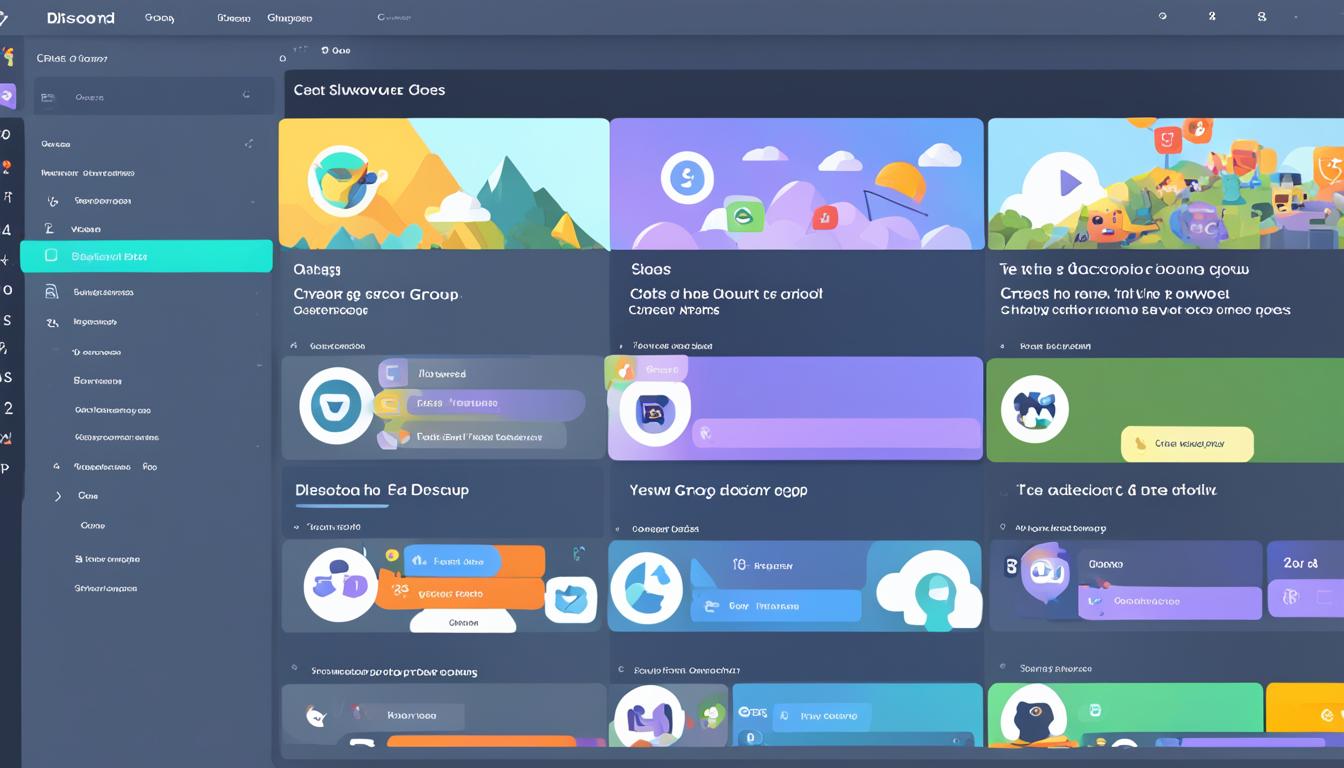The height and width of the screenshot is (768, 1344).
Task: Open the first menu item next to Discord logo
Action: click(159, 18)
